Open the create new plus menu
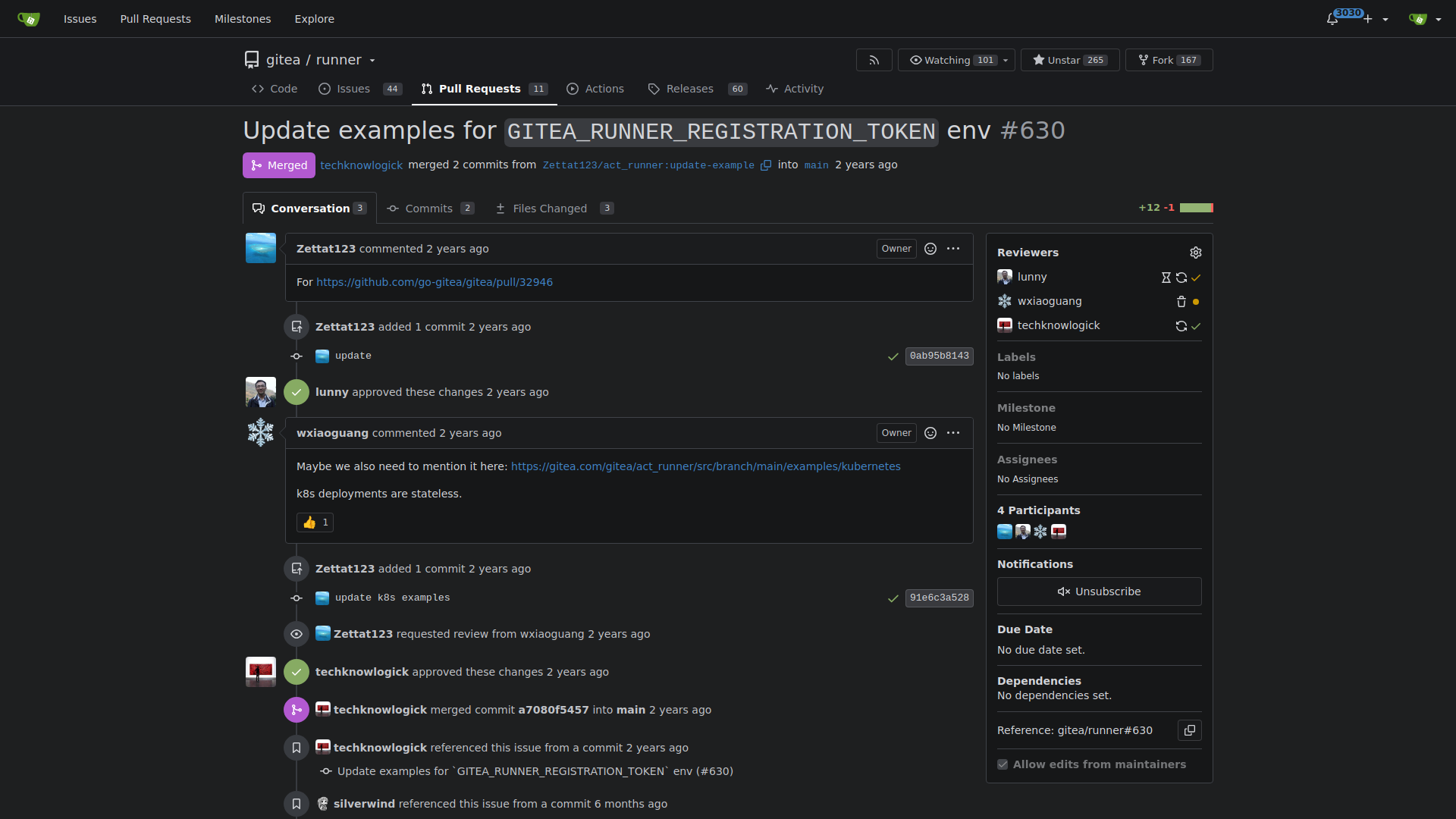Image resolution: width=1456 pixels, height=819 pixels. (1376, 19)
